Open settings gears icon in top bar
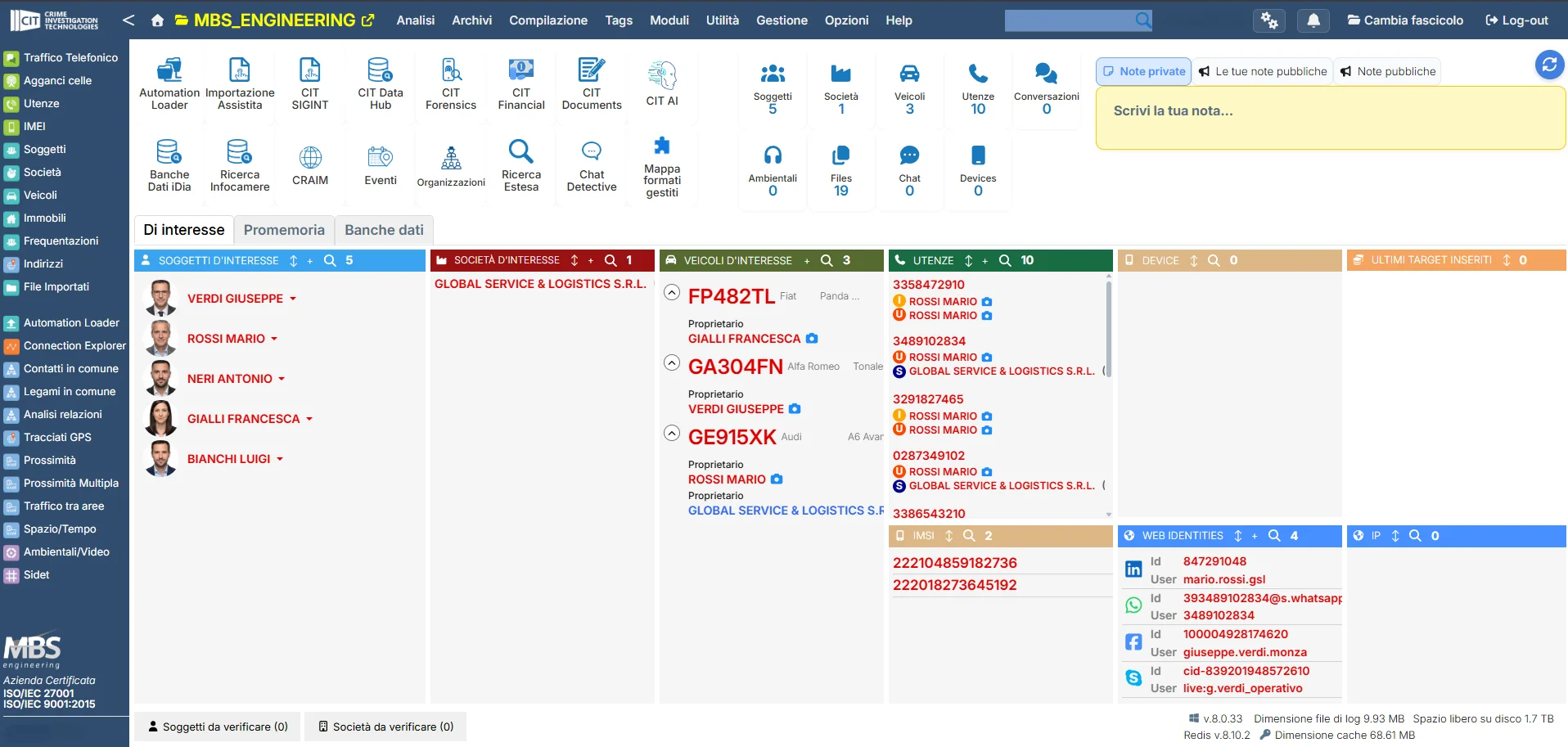The height and width of the screenshot is (747, 1568). click(x=1269, y=20)
